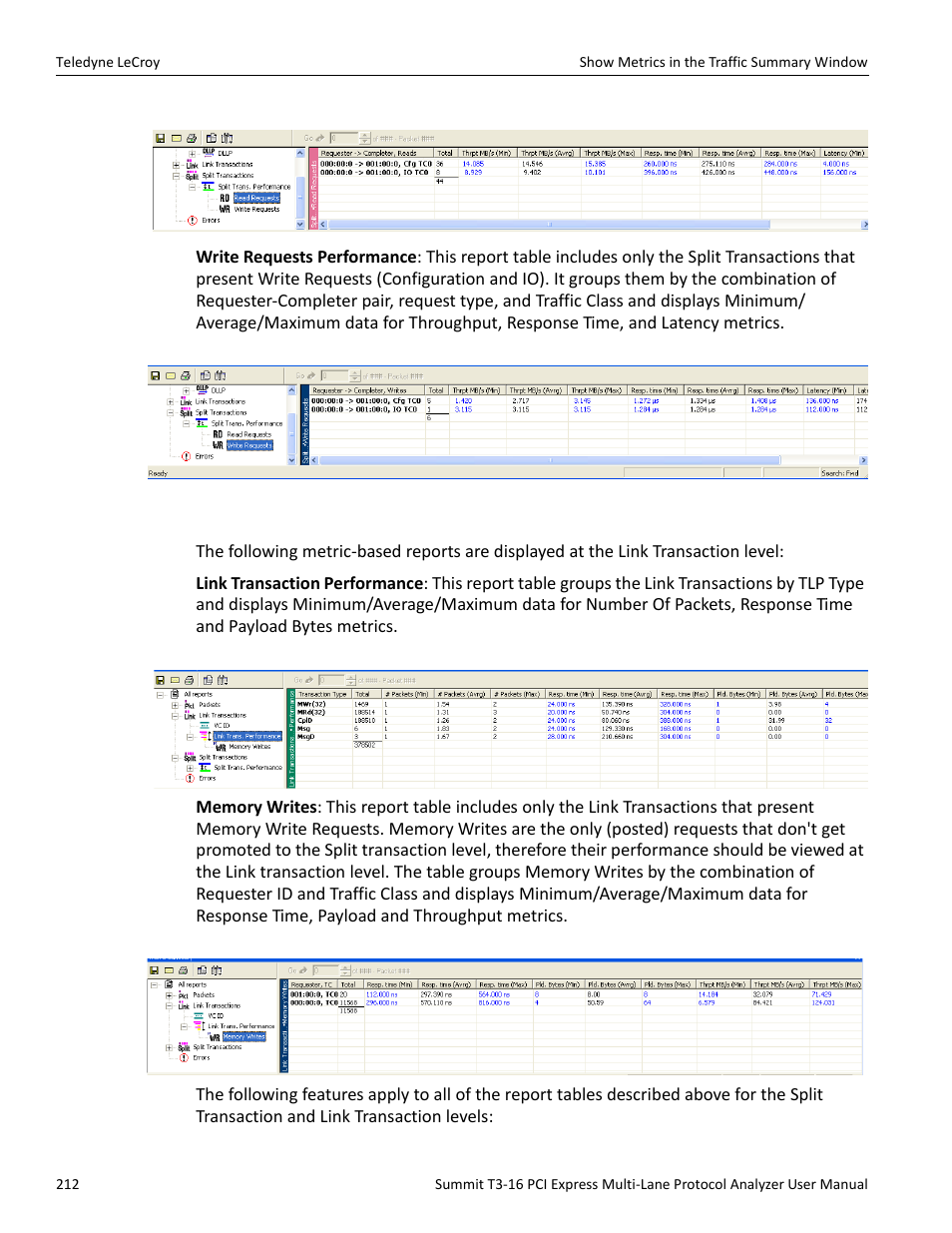Click the save icon in Write Requests screenshot

click(155, 376)
